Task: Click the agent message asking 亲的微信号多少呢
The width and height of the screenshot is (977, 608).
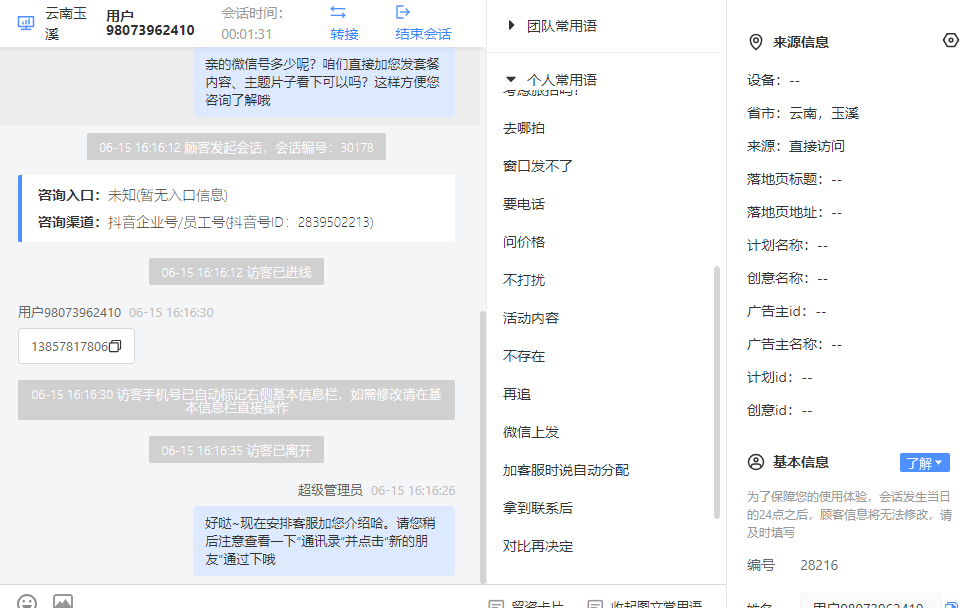Action: click(x=324, y=82)
